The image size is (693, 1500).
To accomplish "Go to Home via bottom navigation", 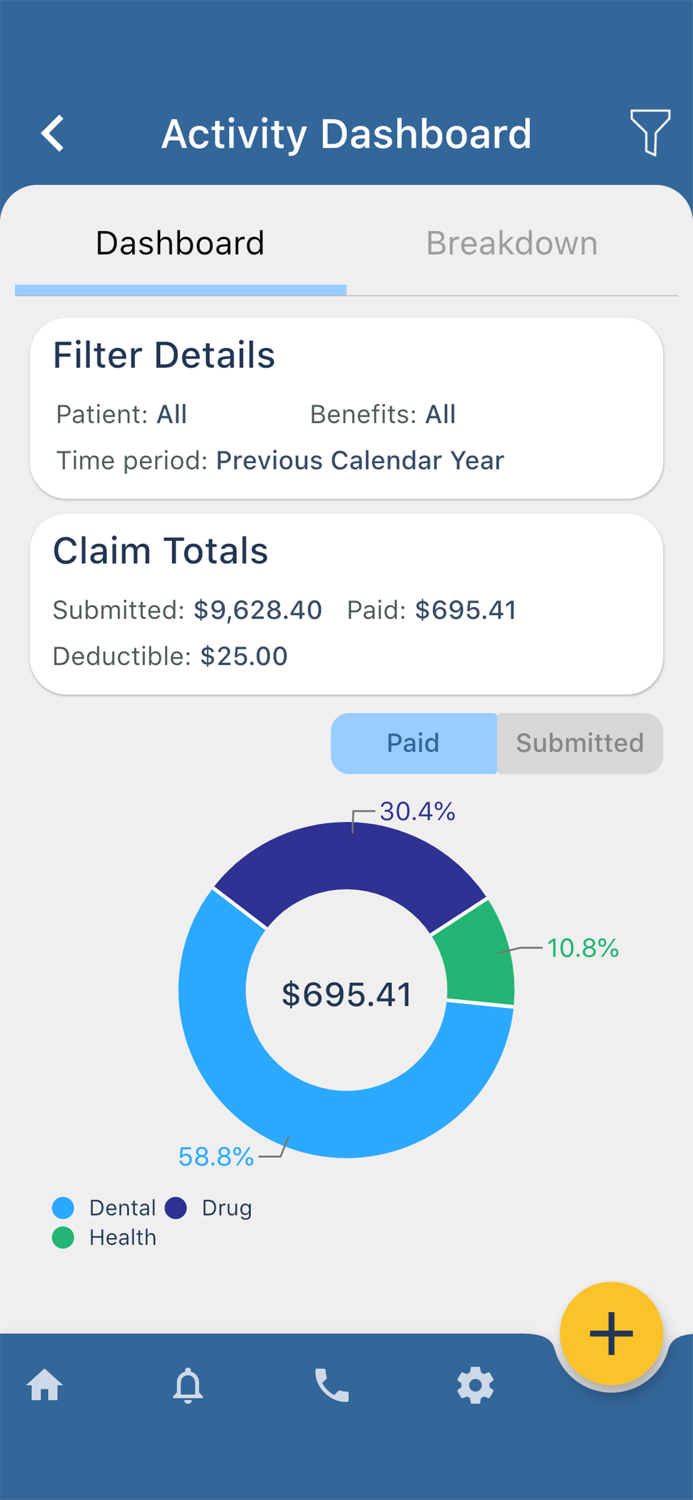I will 45,1386.
